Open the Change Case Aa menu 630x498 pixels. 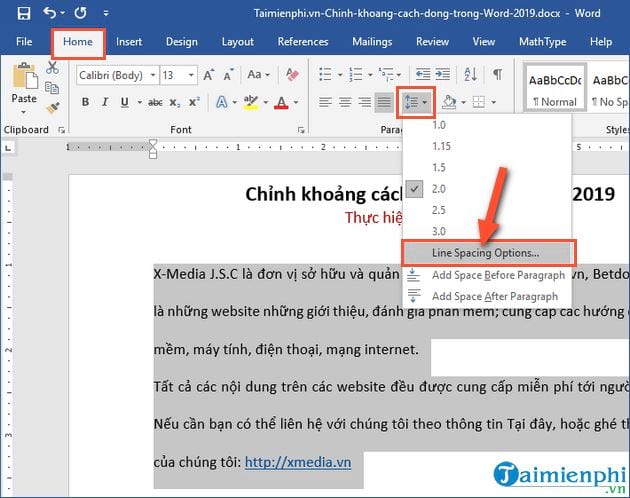click(258, 75)
